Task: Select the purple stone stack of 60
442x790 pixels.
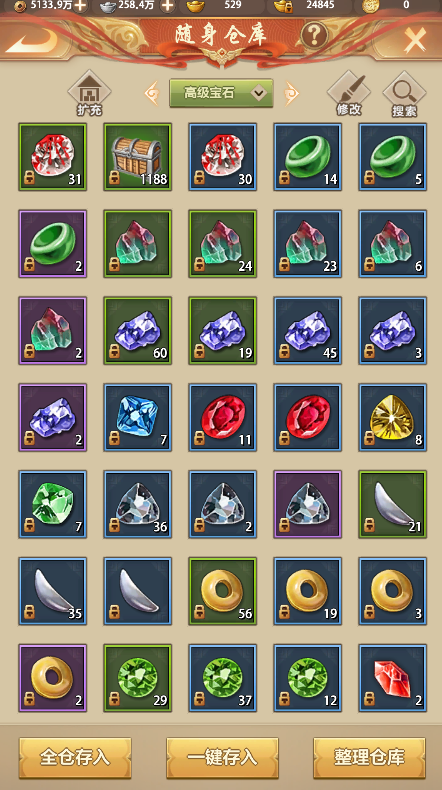Action: pos(138,331)
